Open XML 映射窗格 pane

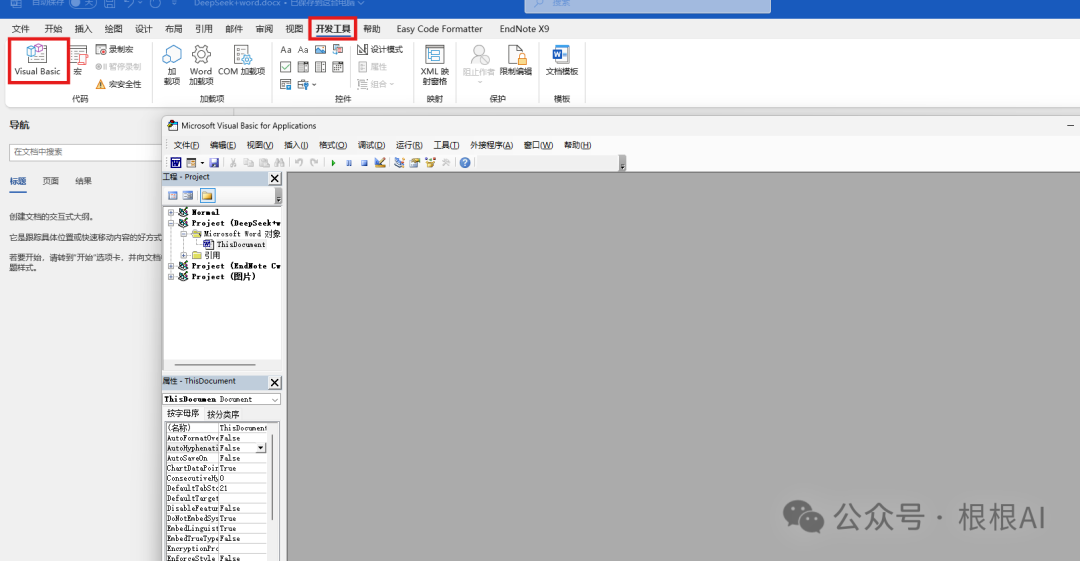click(435, 64)
